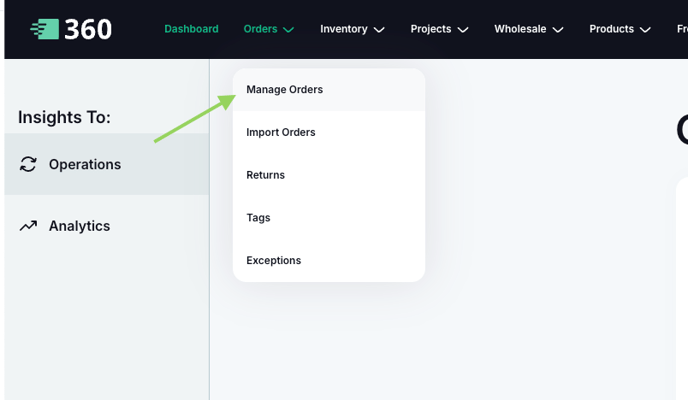Expand the Inventory dropdown chevron

point(379,30)
